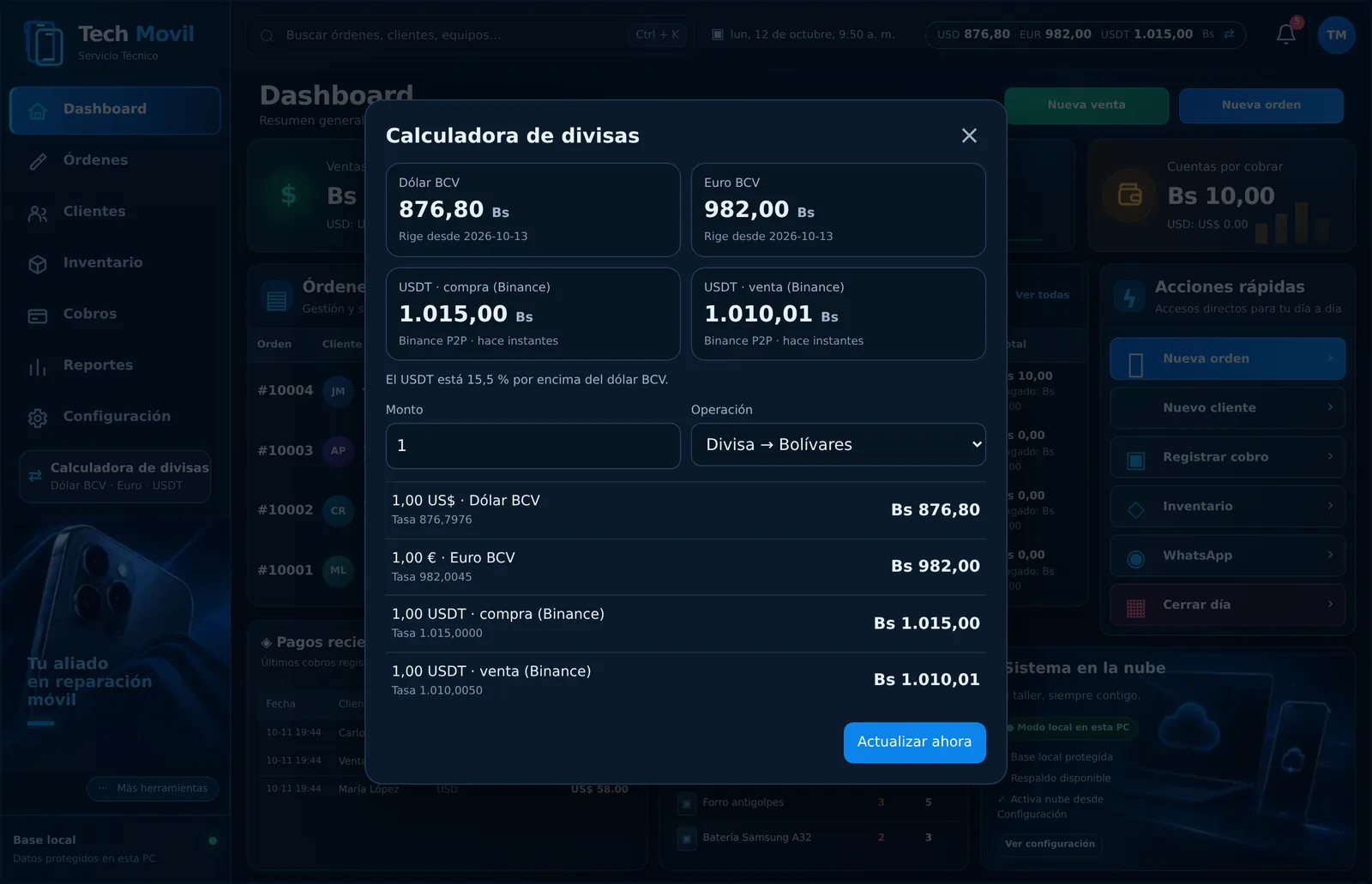The height and width of the screenshot is (884, 1372).
Task: Open the TM user avatar menu
Action: click(x=1336, y=35)
